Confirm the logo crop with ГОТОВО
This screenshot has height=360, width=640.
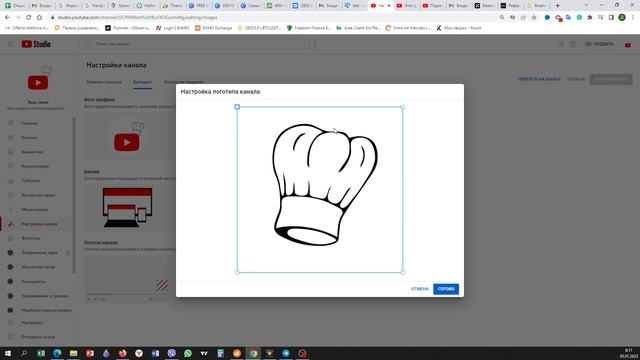coord(446,289)
